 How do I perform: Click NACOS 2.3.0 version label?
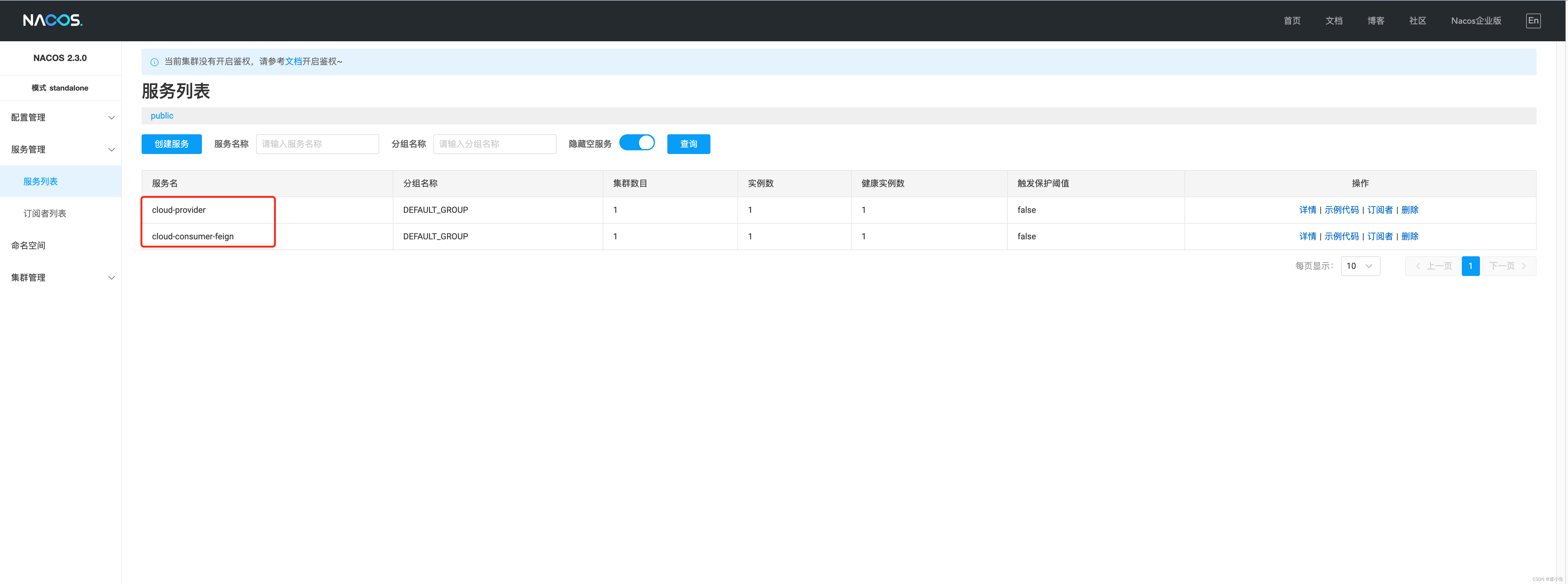pos(60,58)
